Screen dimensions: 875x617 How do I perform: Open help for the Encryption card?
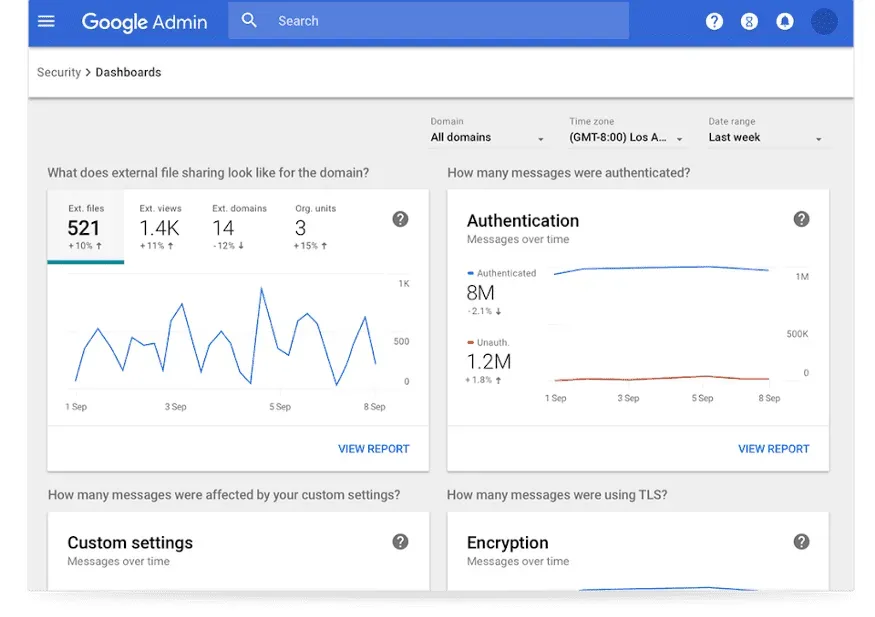coord(801,541)
